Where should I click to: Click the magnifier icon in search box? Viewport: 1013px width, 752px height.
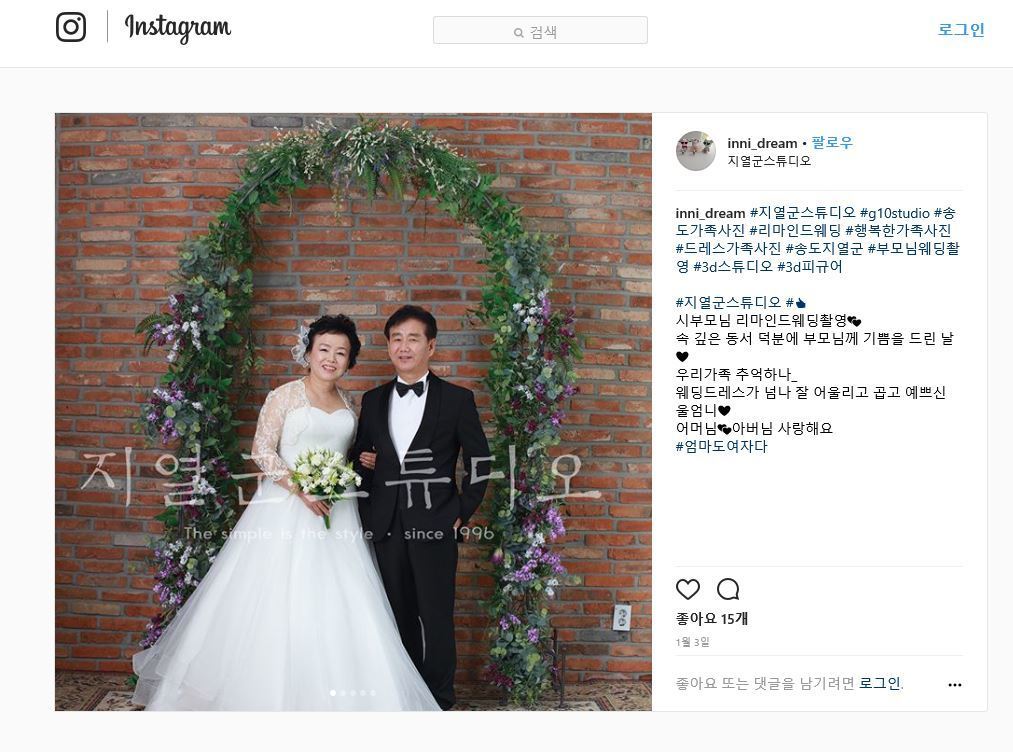click(x=518, y=32)
